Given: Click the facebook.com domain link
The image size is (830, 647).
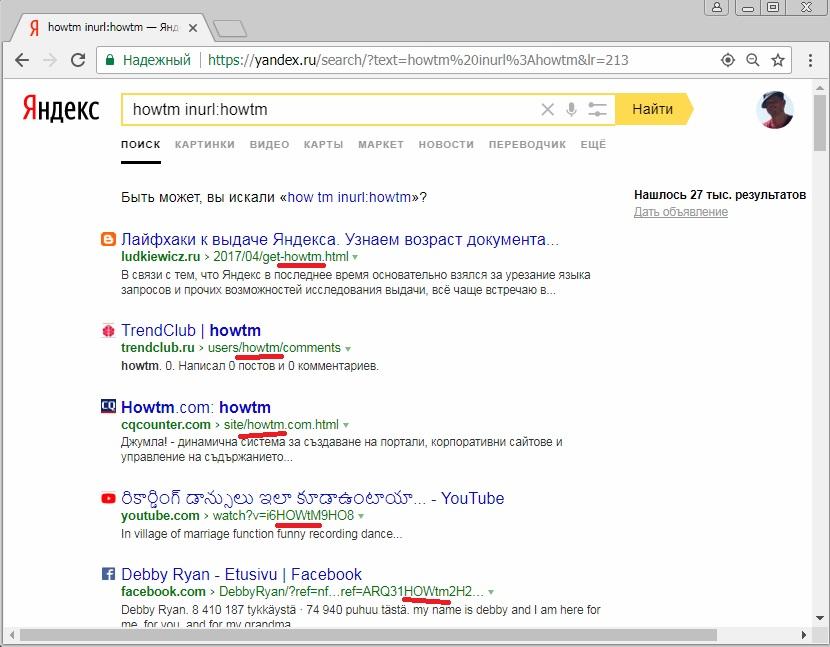Looking at the screenshot, I should pos(163,591).
